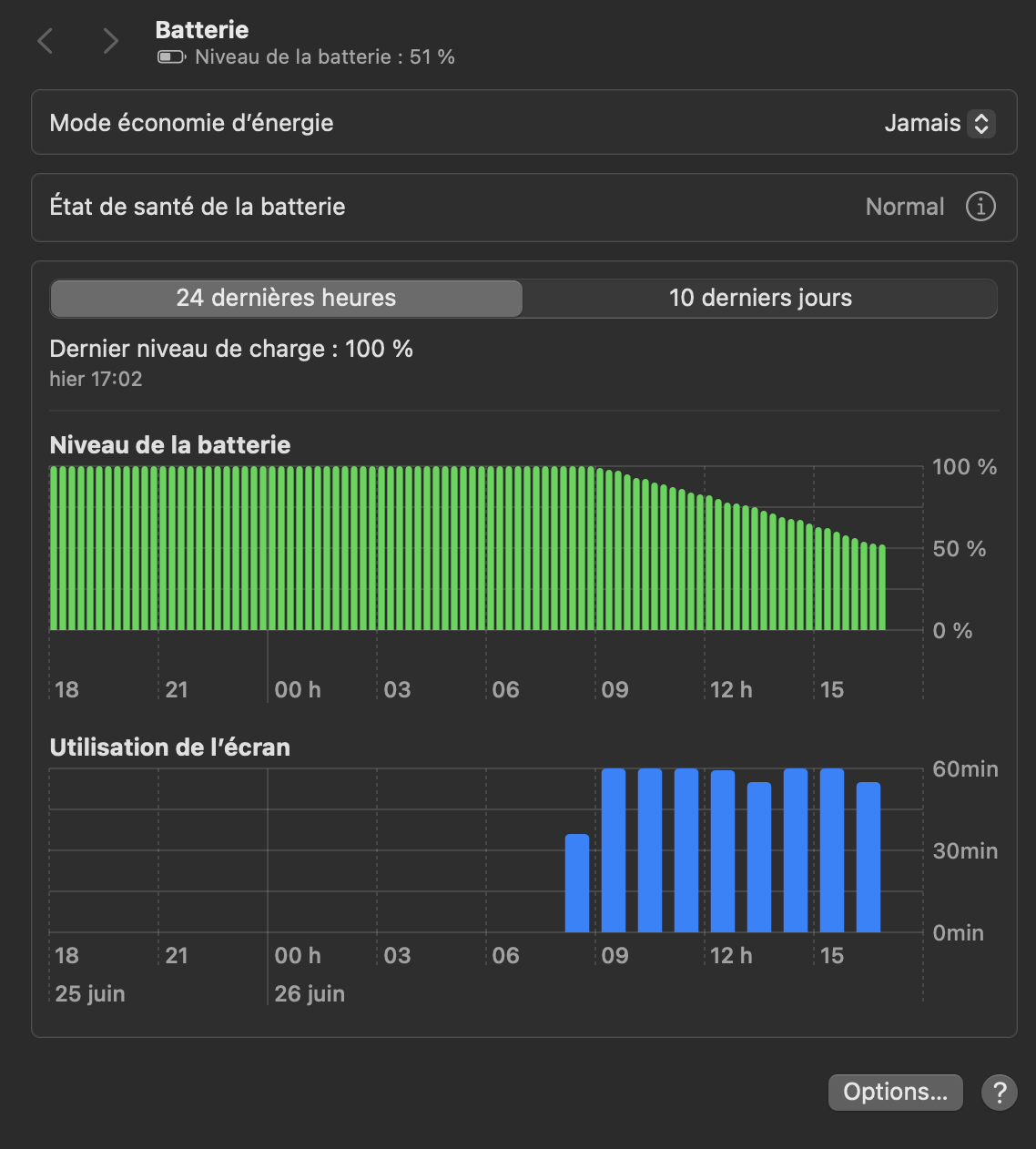
Task: Click the first green battery level bar
Action: tap(54, 548)
